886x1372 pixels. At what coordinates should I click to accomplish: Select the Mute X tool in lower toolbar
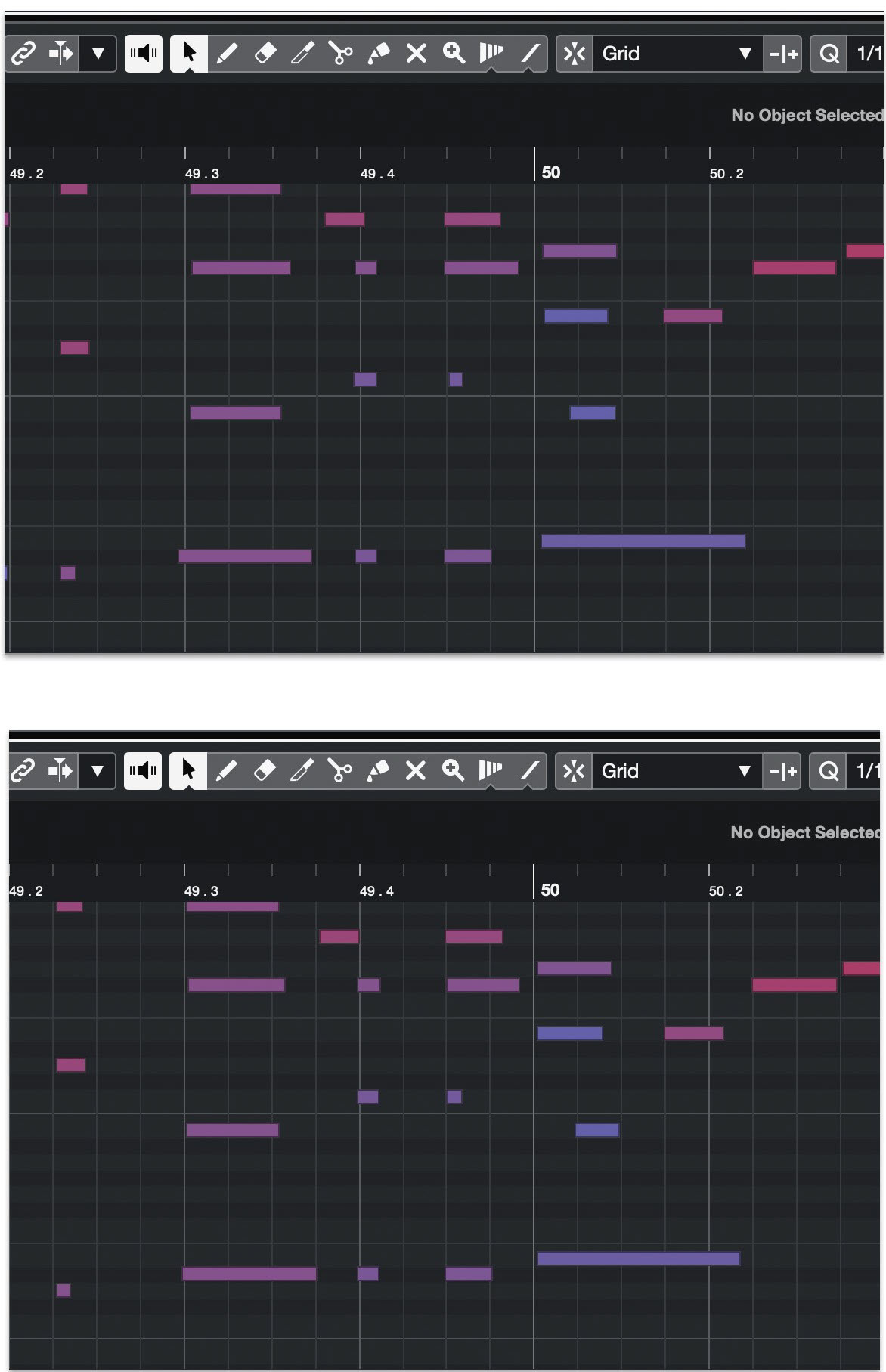pyautogui.click(x=415, y=771)
